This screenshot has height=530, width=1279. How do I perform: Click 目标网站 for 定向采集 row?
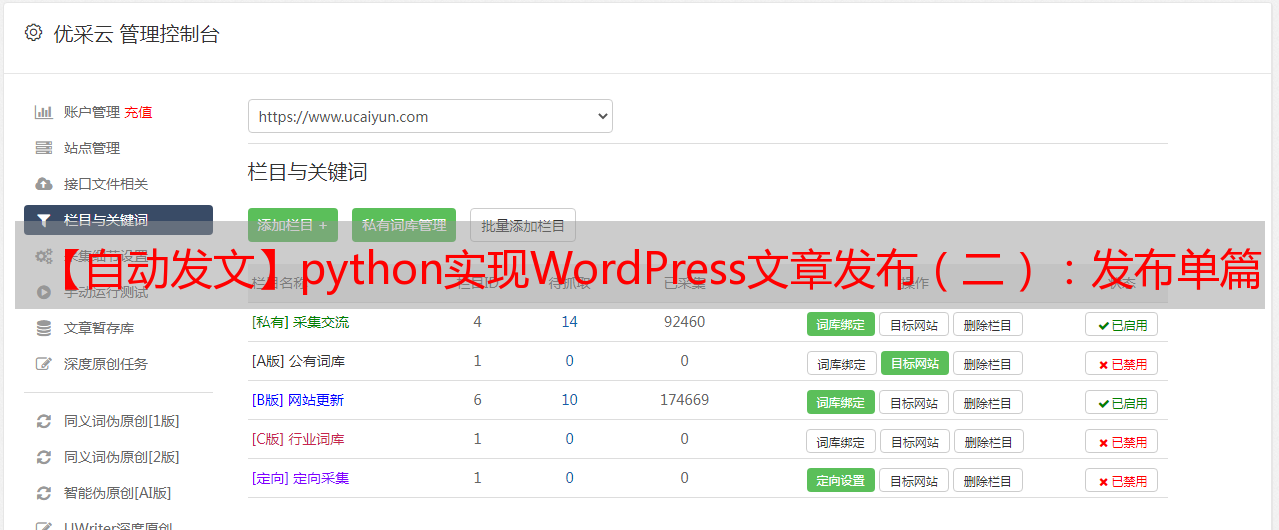[914, 480]
